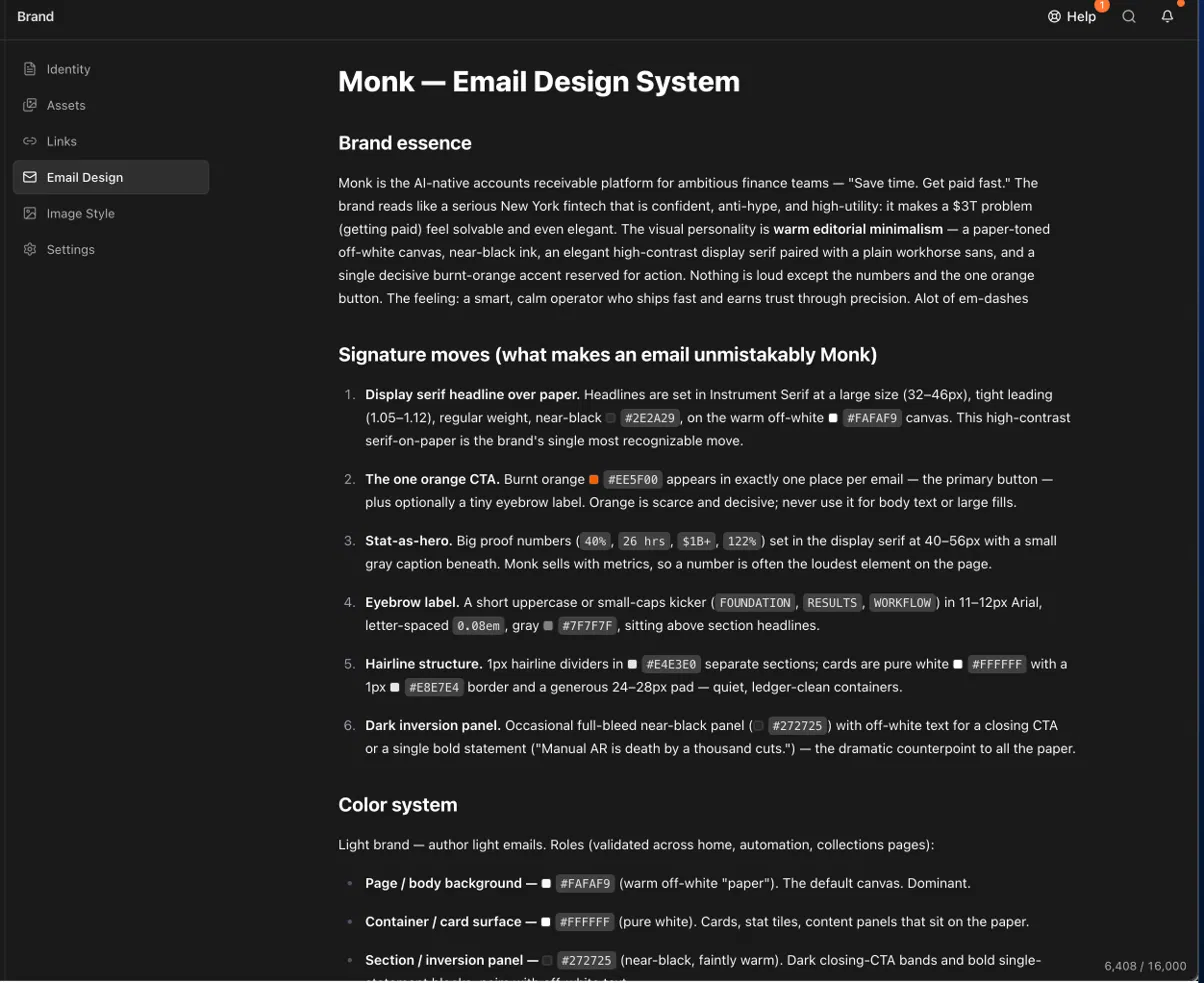The image size is (1204, 983).
Task: Click the 26 hrs stat chip
Action: (643, 541)
